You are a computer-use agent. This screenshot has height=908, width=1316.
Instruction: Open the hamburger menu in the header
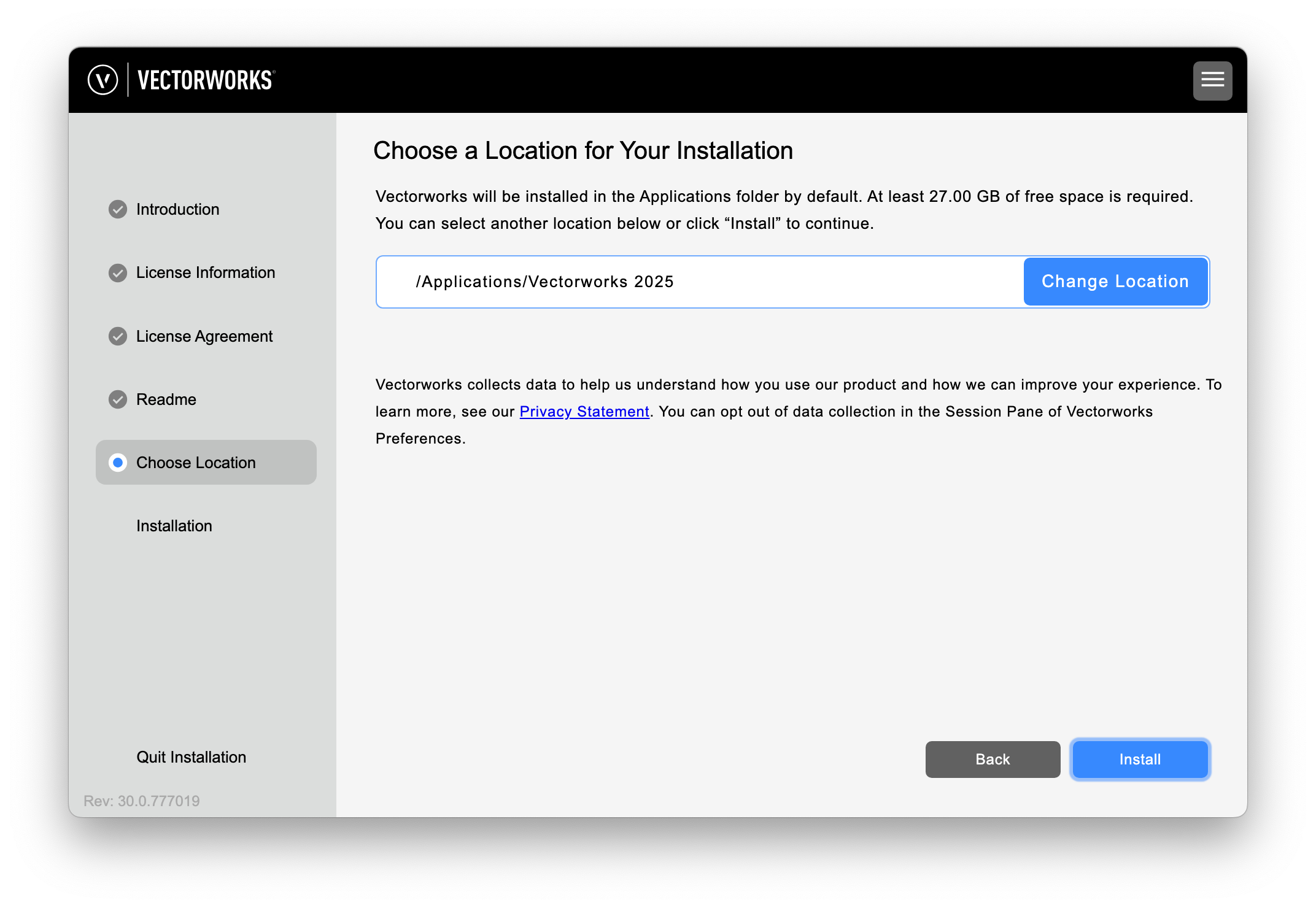[x=1212, y=80]
